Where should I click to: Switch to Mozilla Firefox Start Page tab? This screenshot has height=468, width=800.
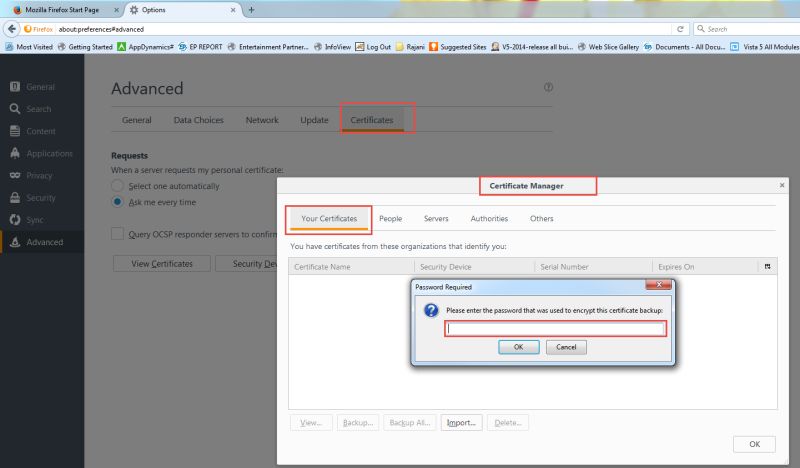tap(62, 10)
